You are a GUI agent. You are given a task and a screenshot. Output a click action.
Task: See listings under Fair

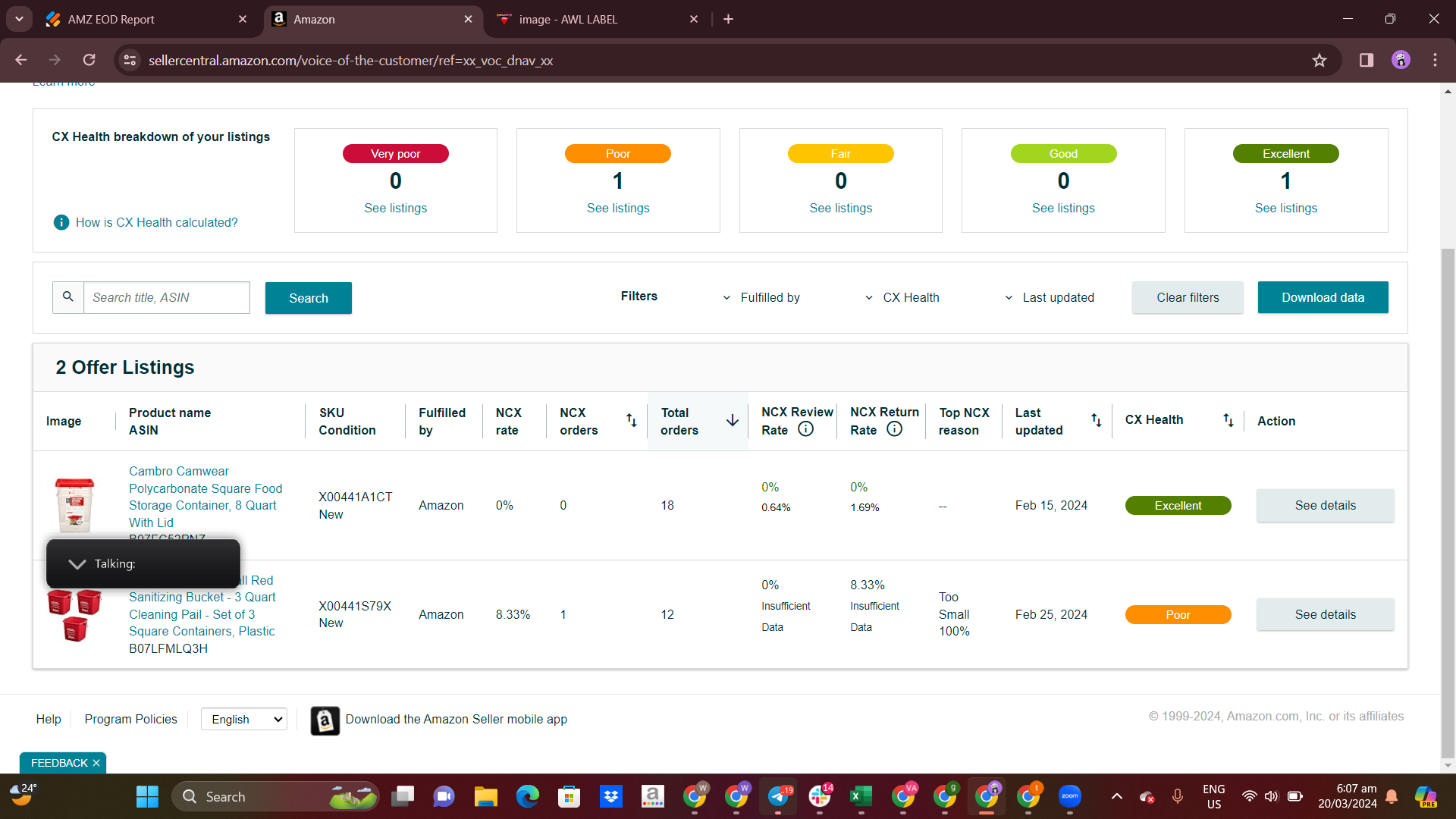tap(841, 209)
